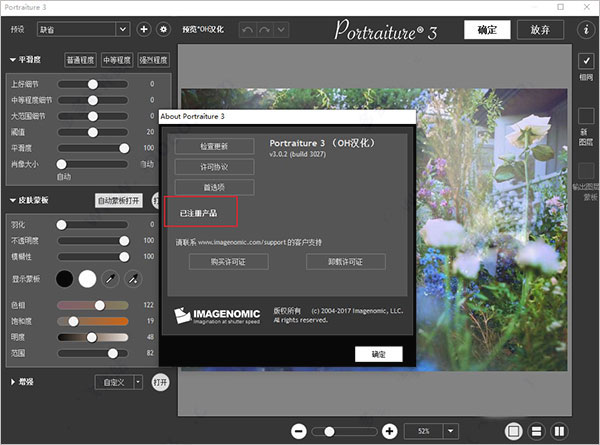Enable the 新图层 checkbox

[x=586, y=116]
